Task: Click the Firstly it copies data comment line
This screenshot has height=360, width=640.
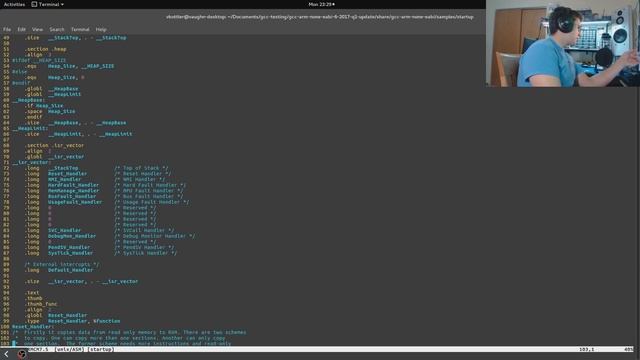Action: [x=129, y=333]
